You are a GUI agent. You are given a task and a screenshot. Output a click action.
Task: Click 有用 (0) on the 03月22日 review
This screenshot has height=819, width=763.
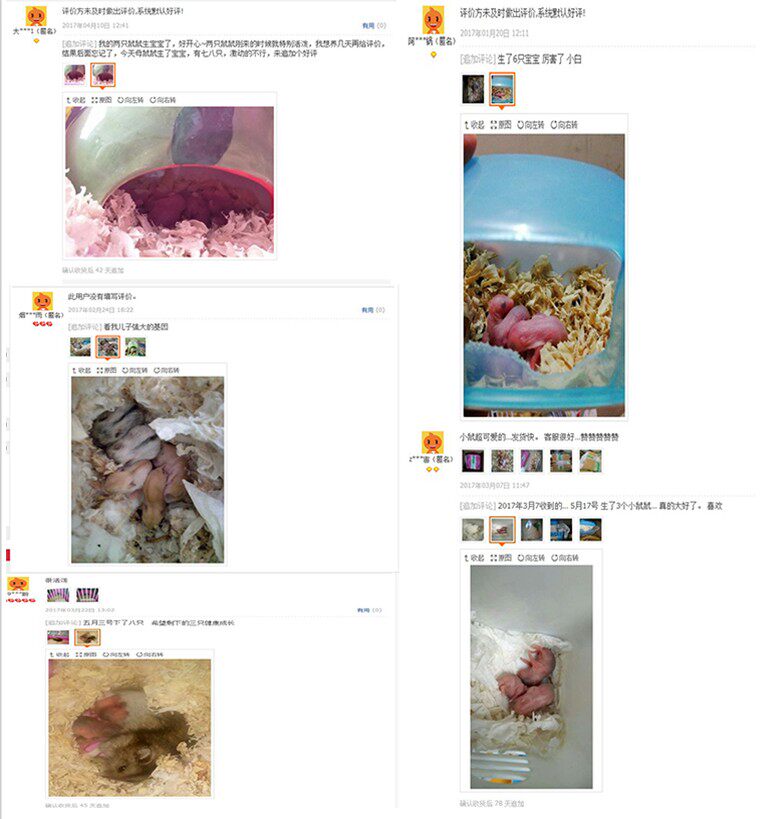tap(369, 610)
